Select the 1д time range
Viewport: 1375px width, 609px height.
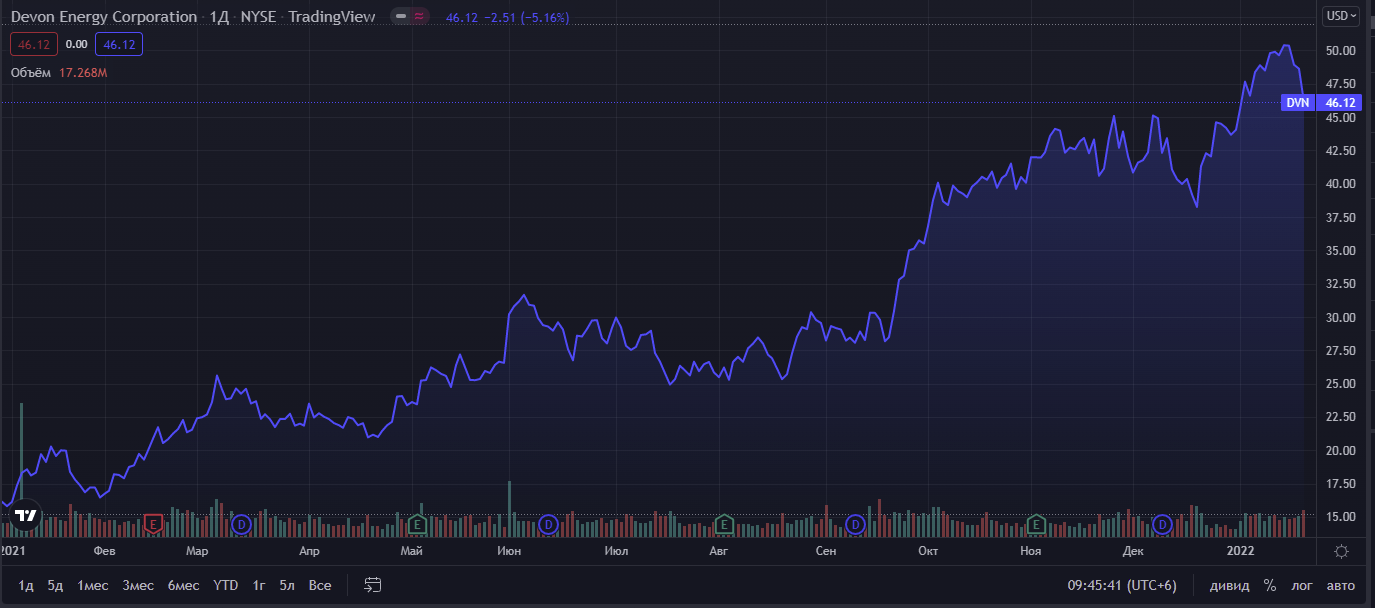tap(26, 585)
